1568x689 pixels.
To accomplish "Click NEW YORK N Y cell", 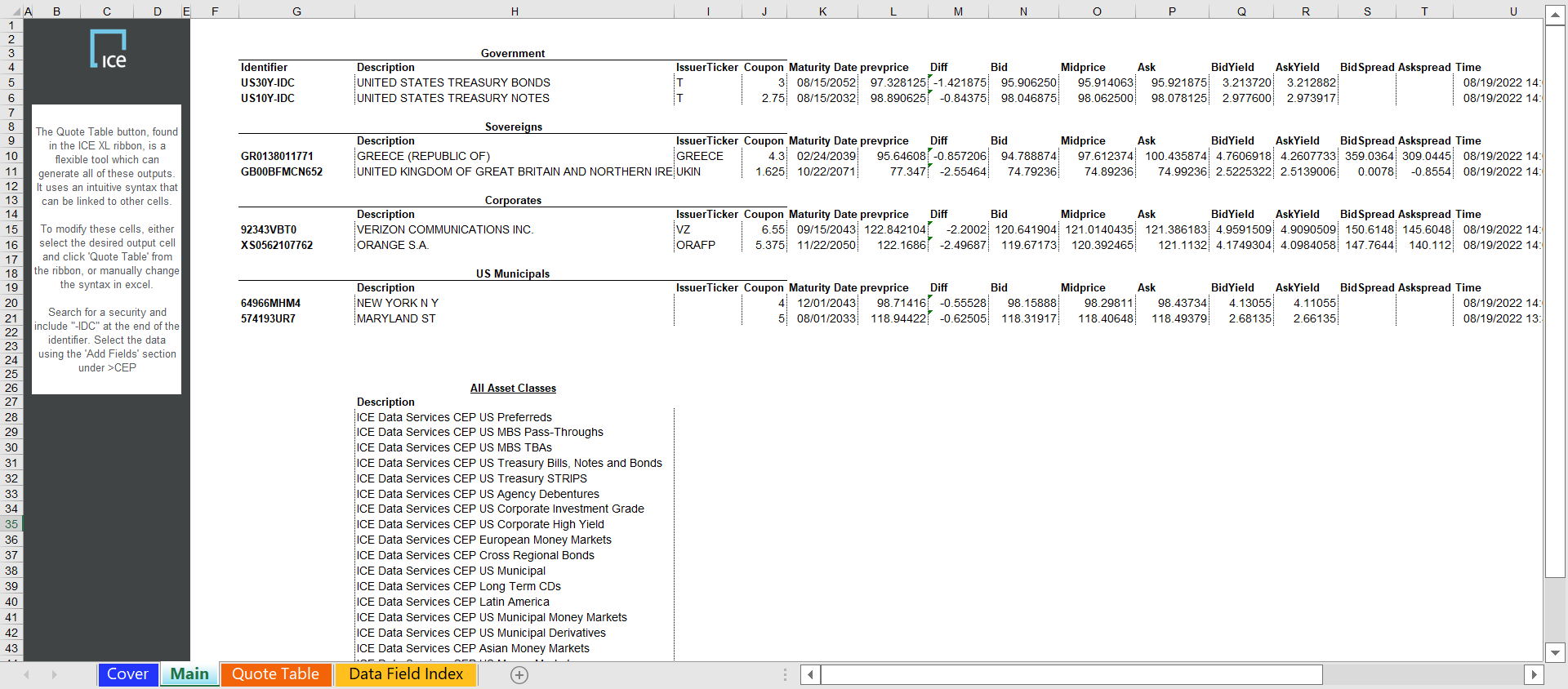I will [514, 303].
